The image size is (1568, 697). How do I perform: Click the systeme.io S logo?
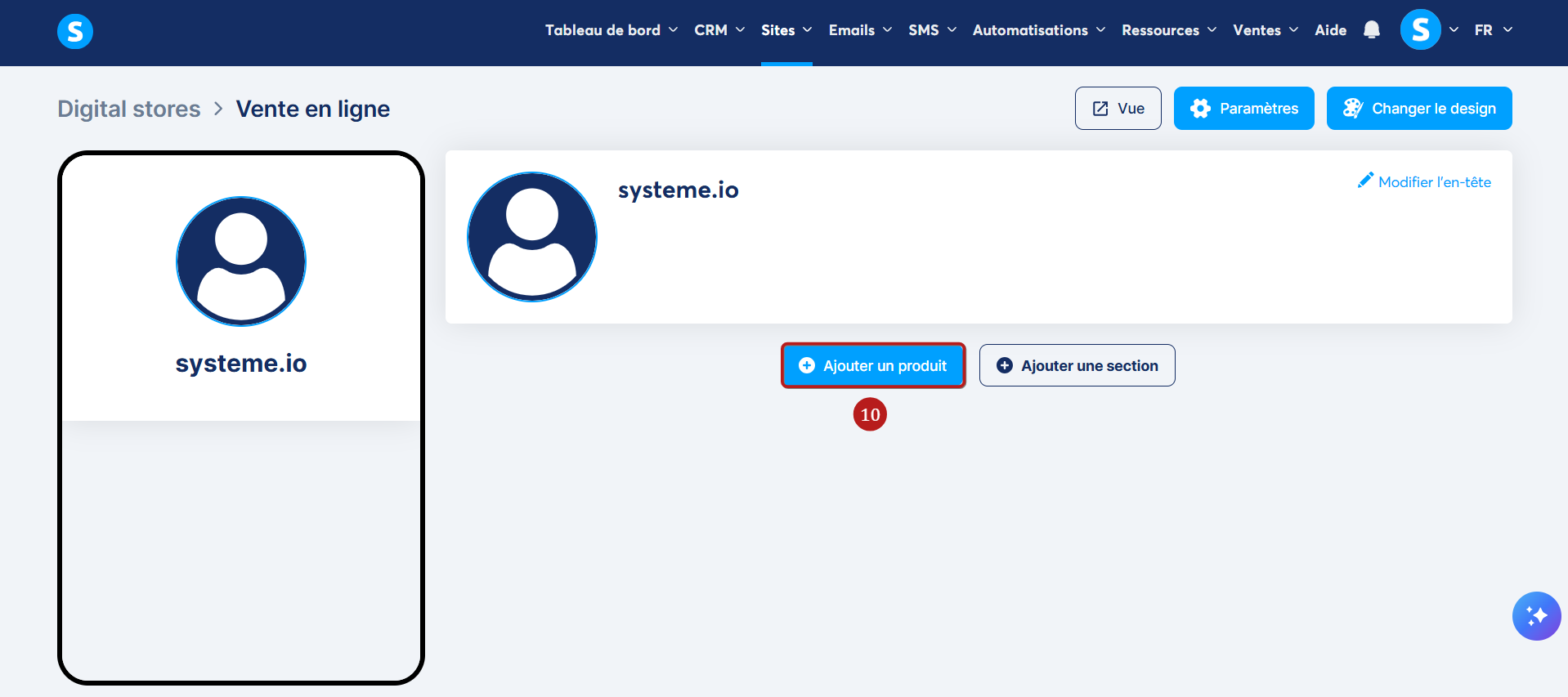(x=75, y=31)
